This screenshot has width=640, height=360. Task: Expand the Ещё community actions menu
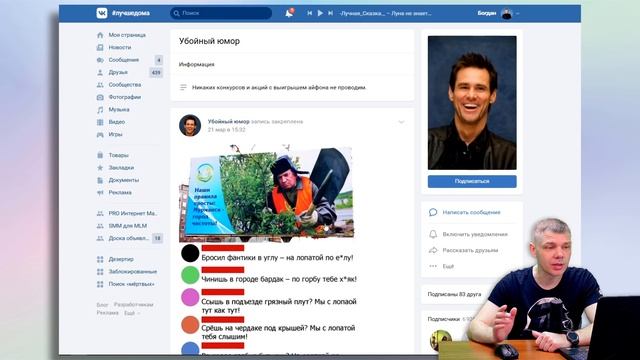coord(448,266)
